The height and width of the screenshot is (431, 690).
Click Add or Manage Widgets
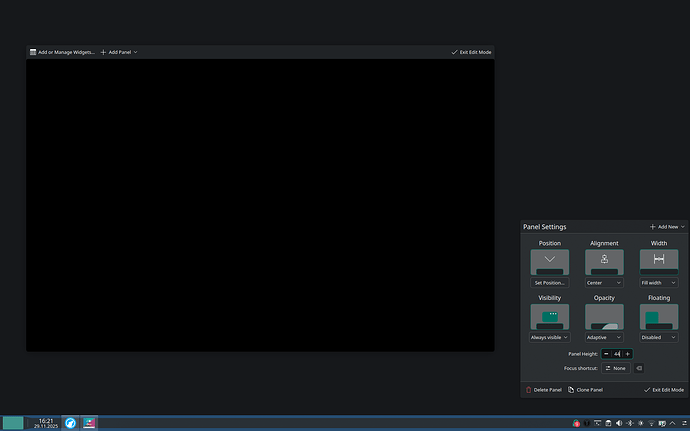coord(62,52)
